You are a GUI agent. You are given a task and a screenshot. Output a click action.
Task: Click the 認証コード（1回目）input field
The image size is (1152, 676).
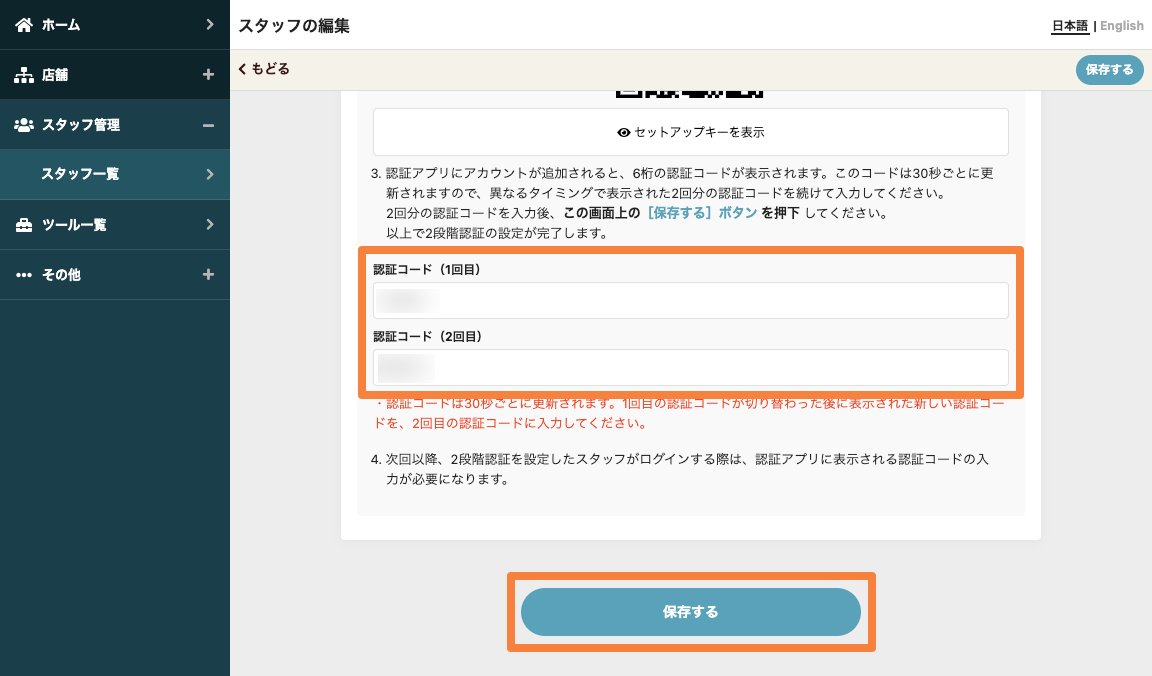690,301
